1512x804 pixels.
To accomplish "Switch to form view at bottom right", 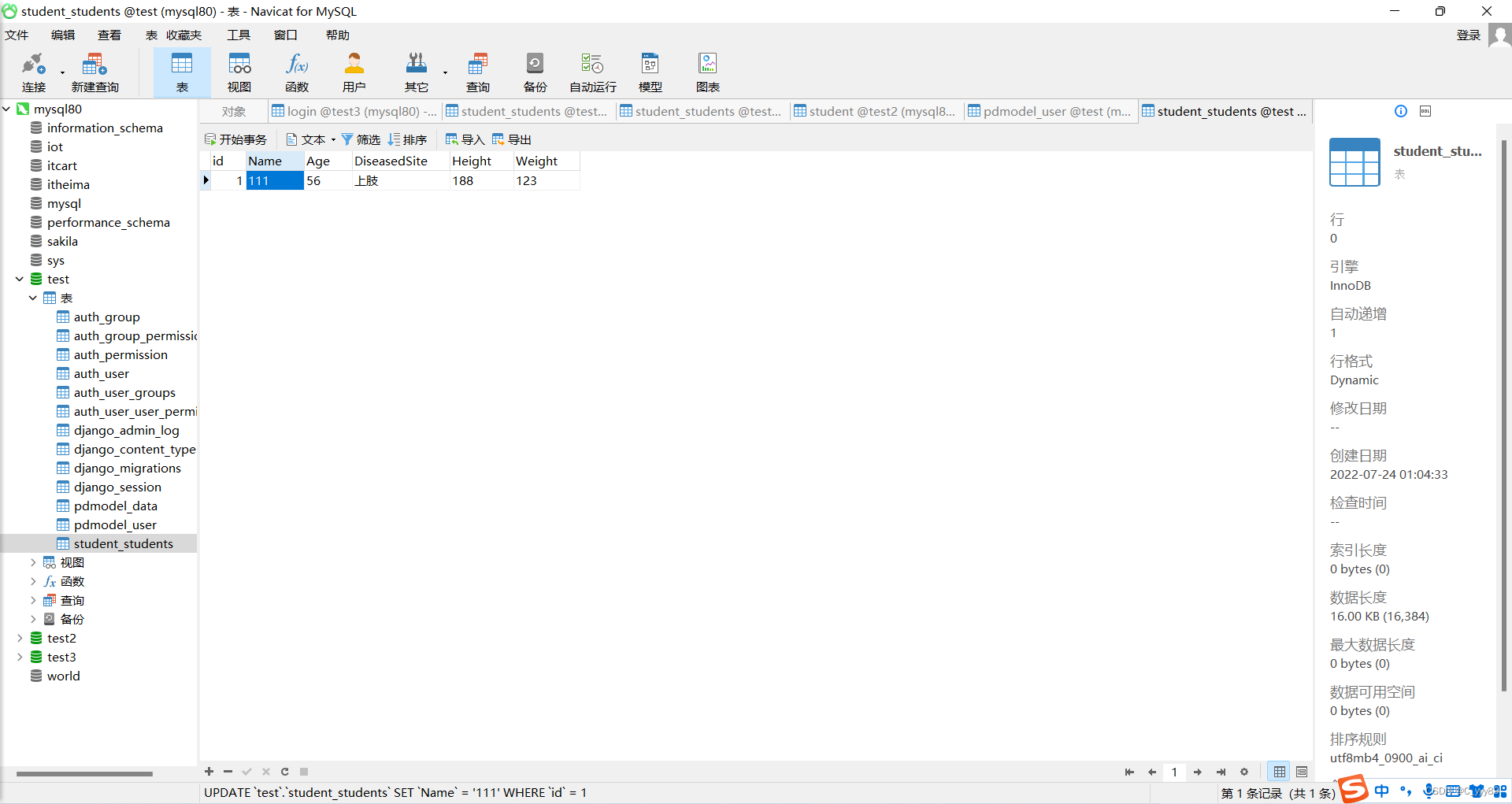I will click(x=1302, y=772).
